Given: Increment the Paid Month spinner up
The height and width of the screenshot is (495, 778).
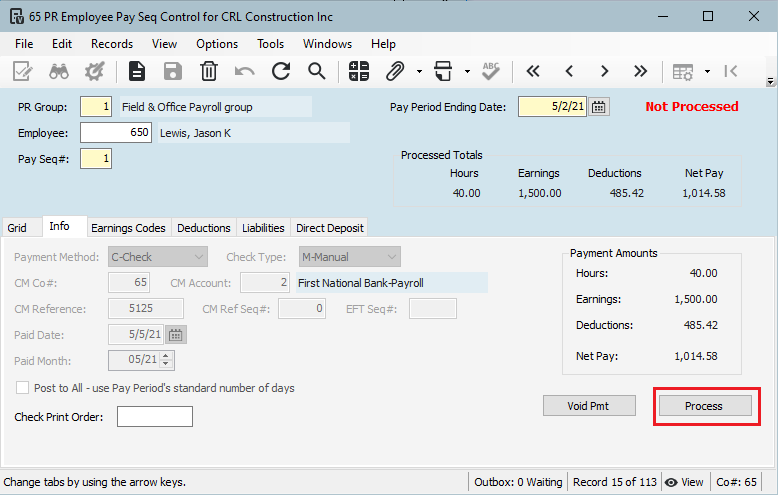Looking at the screenshot, I should 166,356.
